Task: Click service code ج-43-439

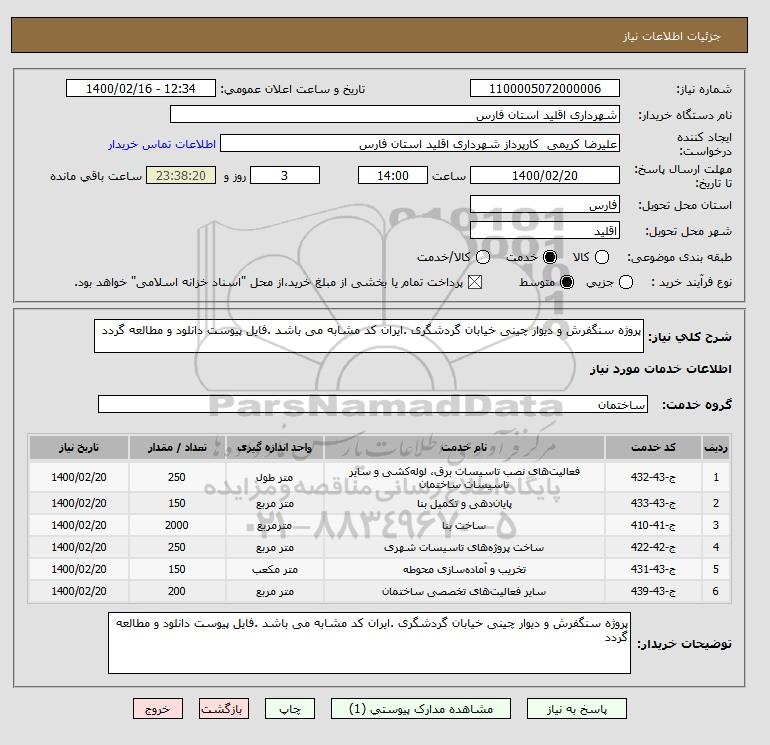Action: 653,591
